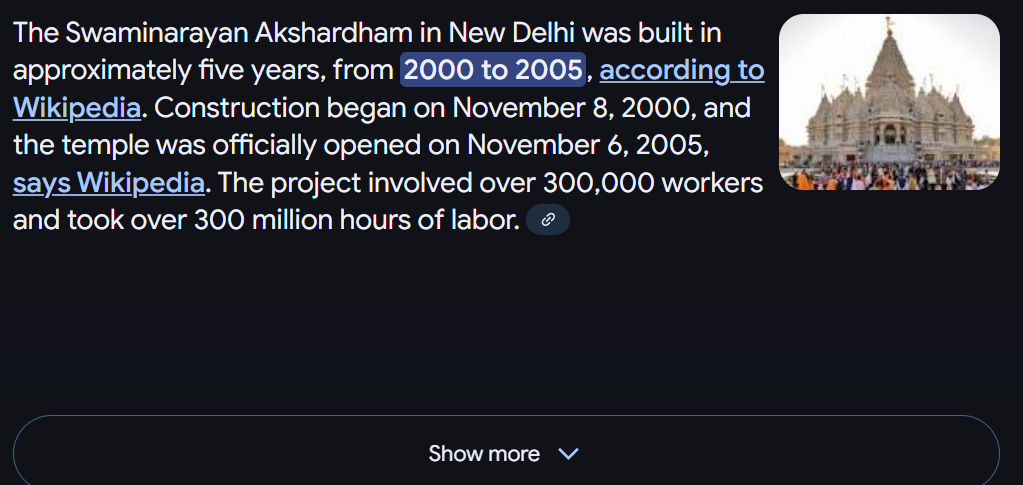Viewport: 1023px width, 485px height.
Task: Click the phrase "300,000 workers"
Action: coord(653,183)
